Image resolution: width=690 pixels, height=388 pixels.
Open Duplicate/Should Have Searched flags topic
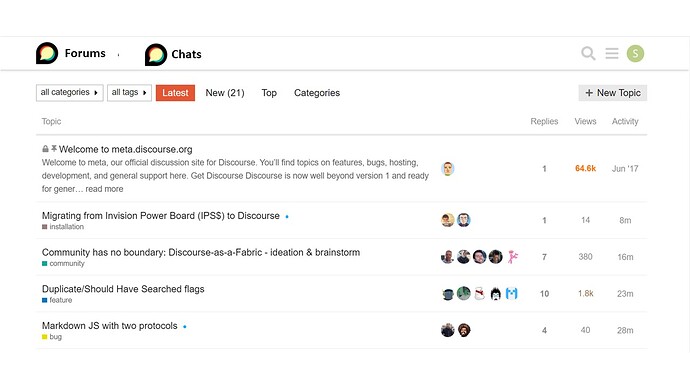(123, 289)
